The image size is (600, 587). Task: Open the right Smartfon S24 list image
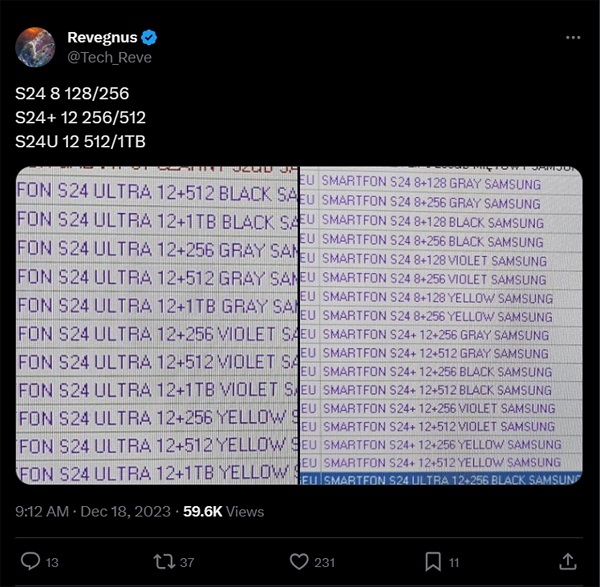point(441,325)
